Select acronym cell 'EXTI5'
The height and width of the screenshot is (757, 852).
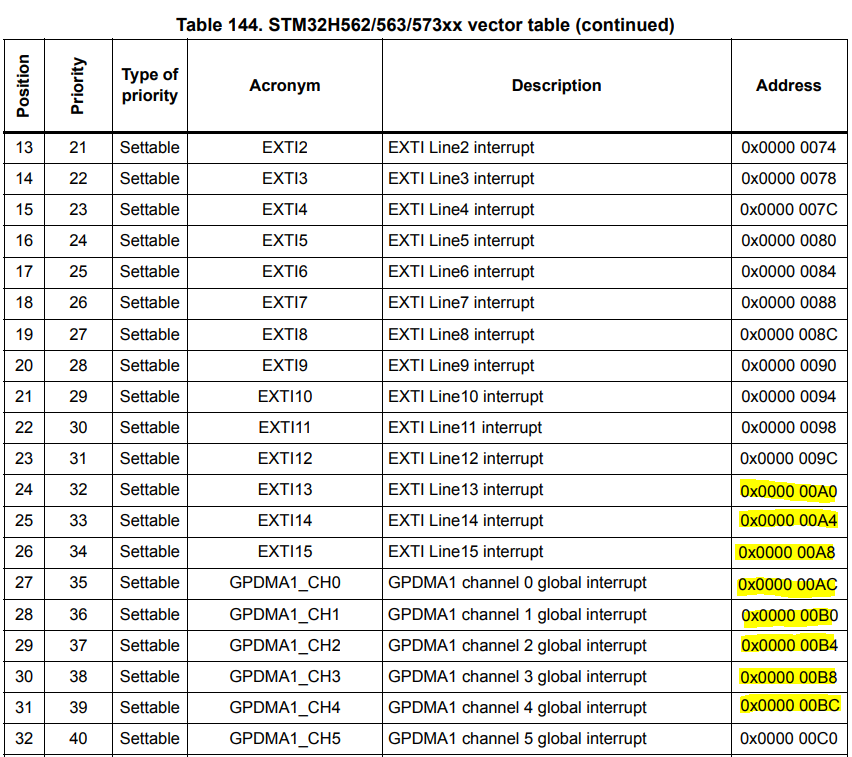pyautogui.click(x=285, y=240)
